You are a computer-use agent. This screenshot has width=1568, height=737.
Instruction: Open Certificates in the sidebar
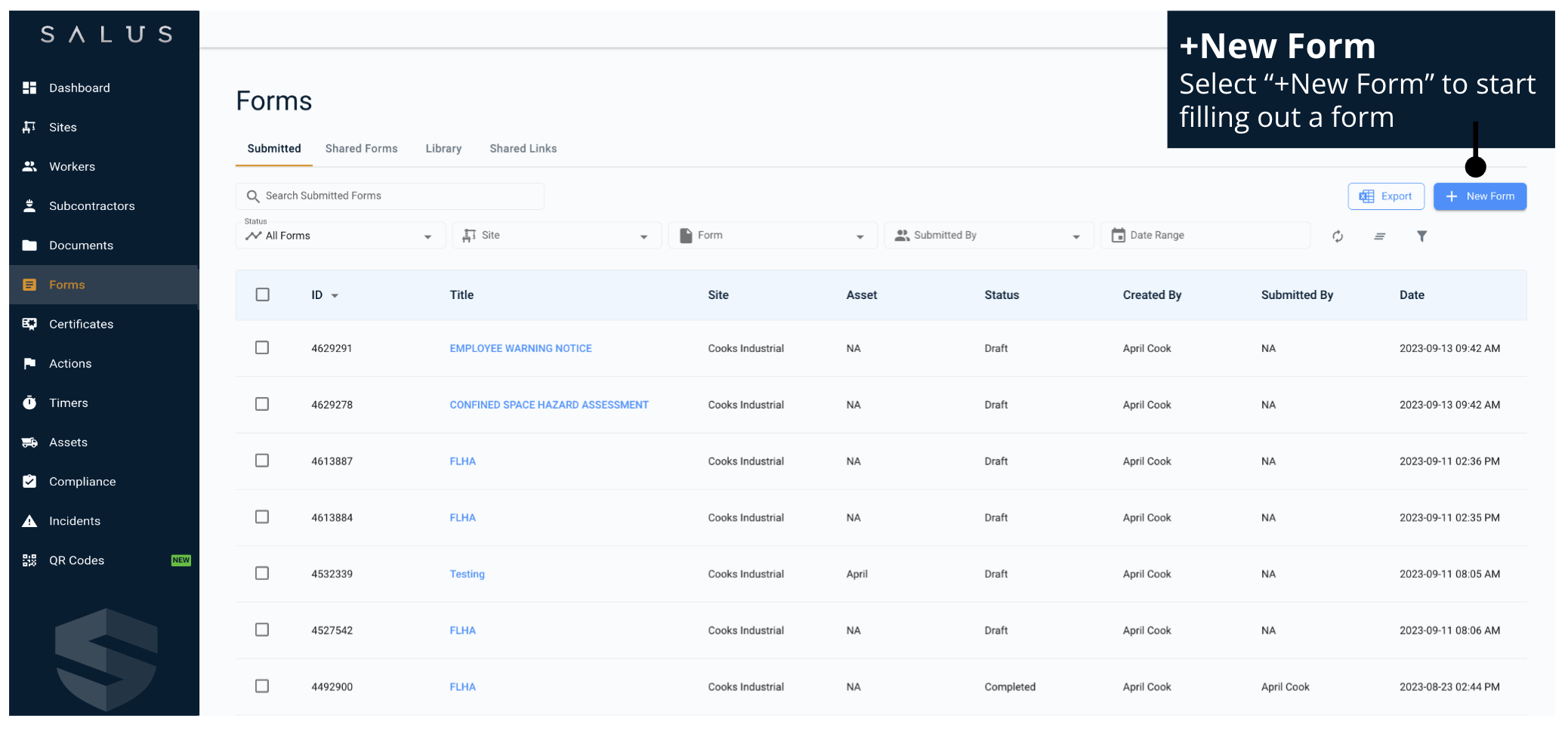point(81,324)
